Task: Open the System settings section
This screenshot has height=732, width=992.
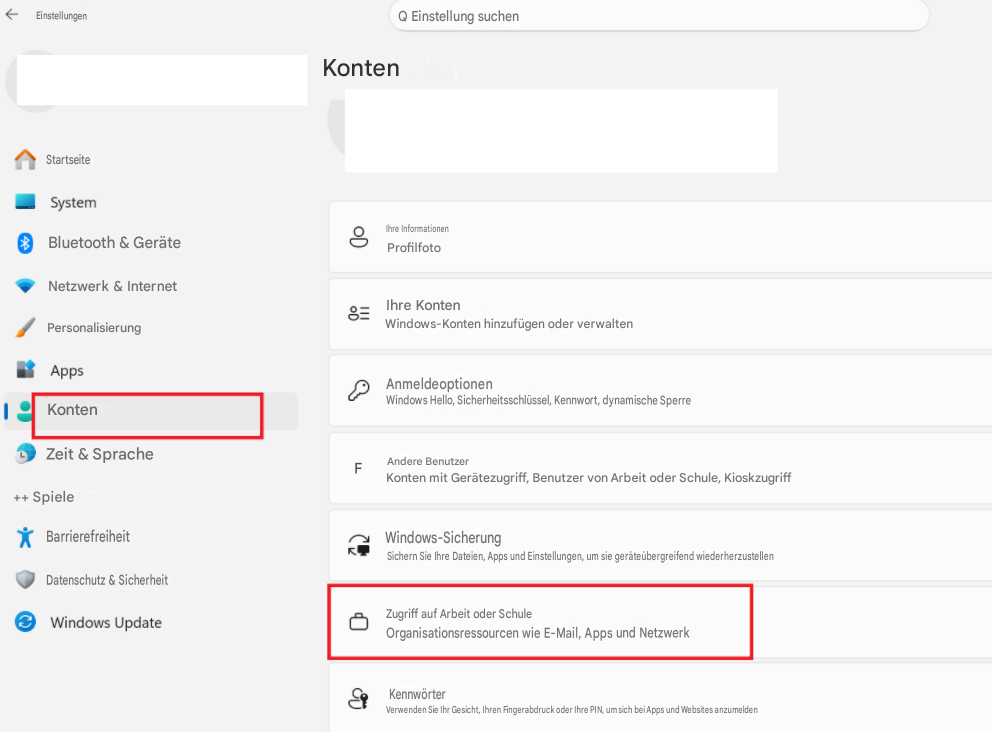Action: (151, 202)
